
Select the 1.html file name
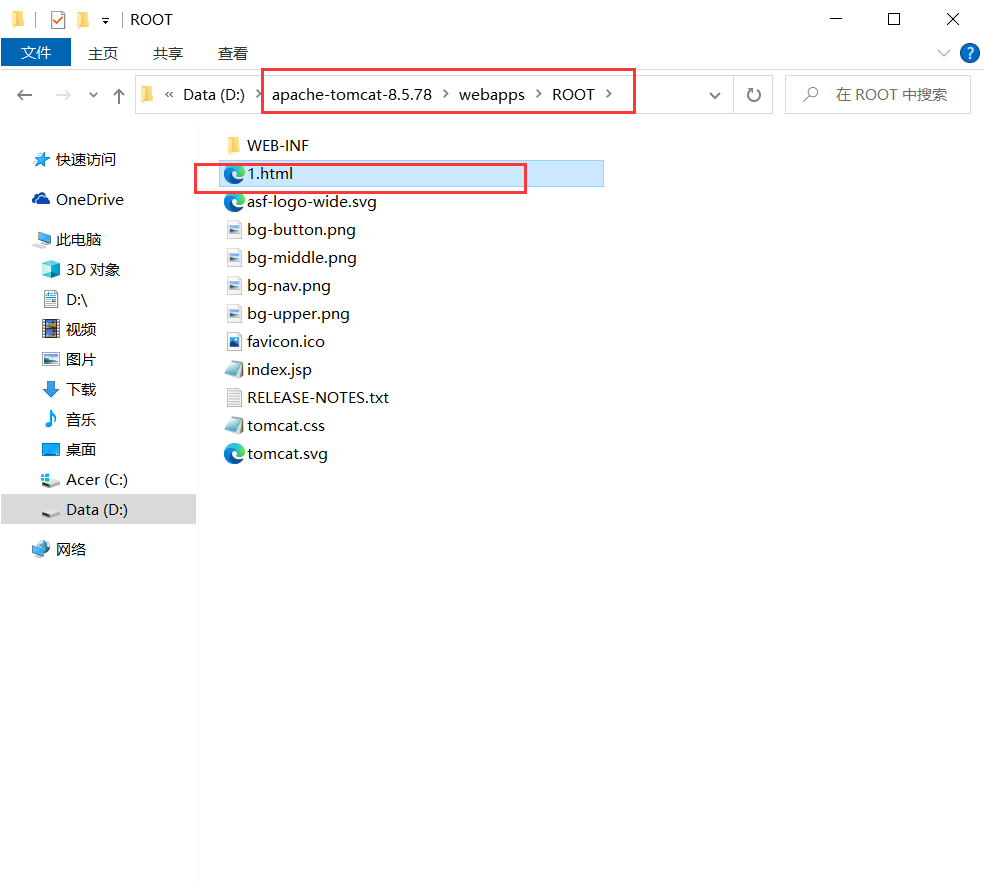(270, 174)
